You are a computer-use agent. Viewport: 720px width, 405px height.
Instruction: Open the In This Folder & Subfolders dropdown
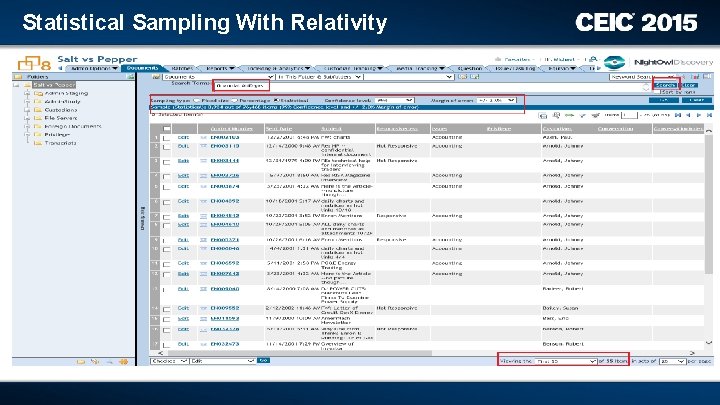(x=319, y=77)
